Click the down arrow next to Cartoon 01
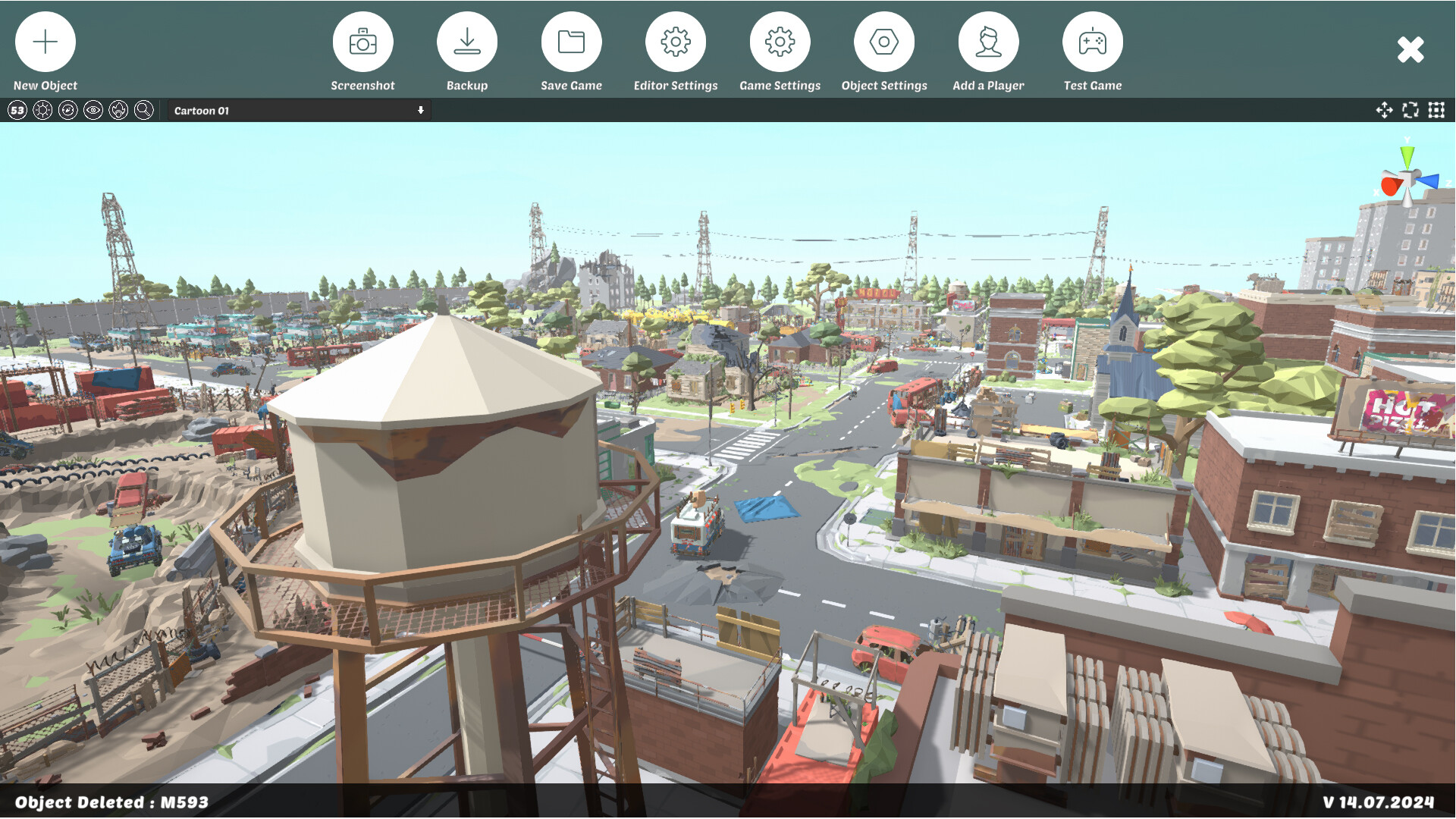Screen dimensions: 1456x819 [x=421, y=111]
